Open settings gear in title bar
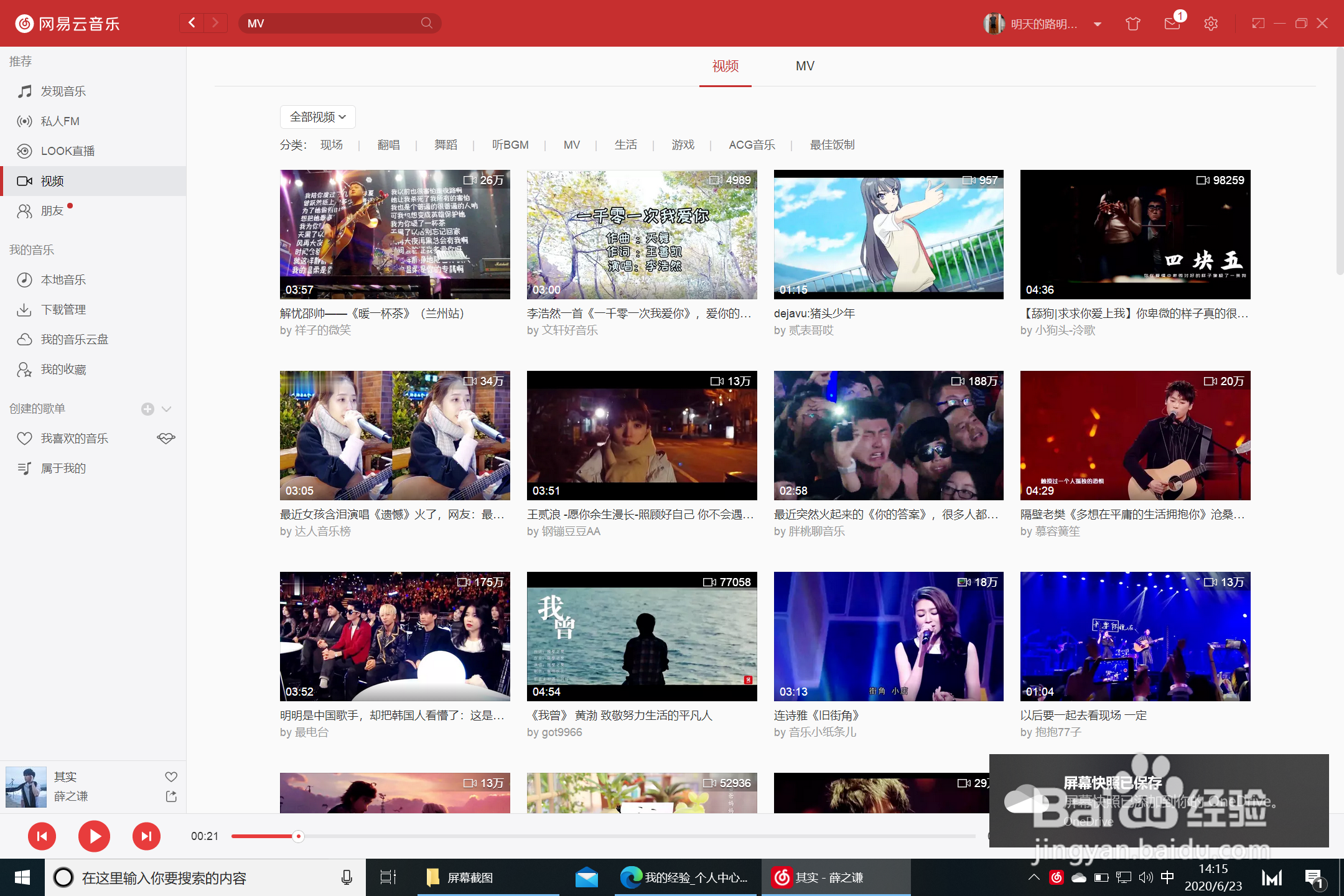The width and height of the screenshot is (1344, 896). click(1210, 24)
